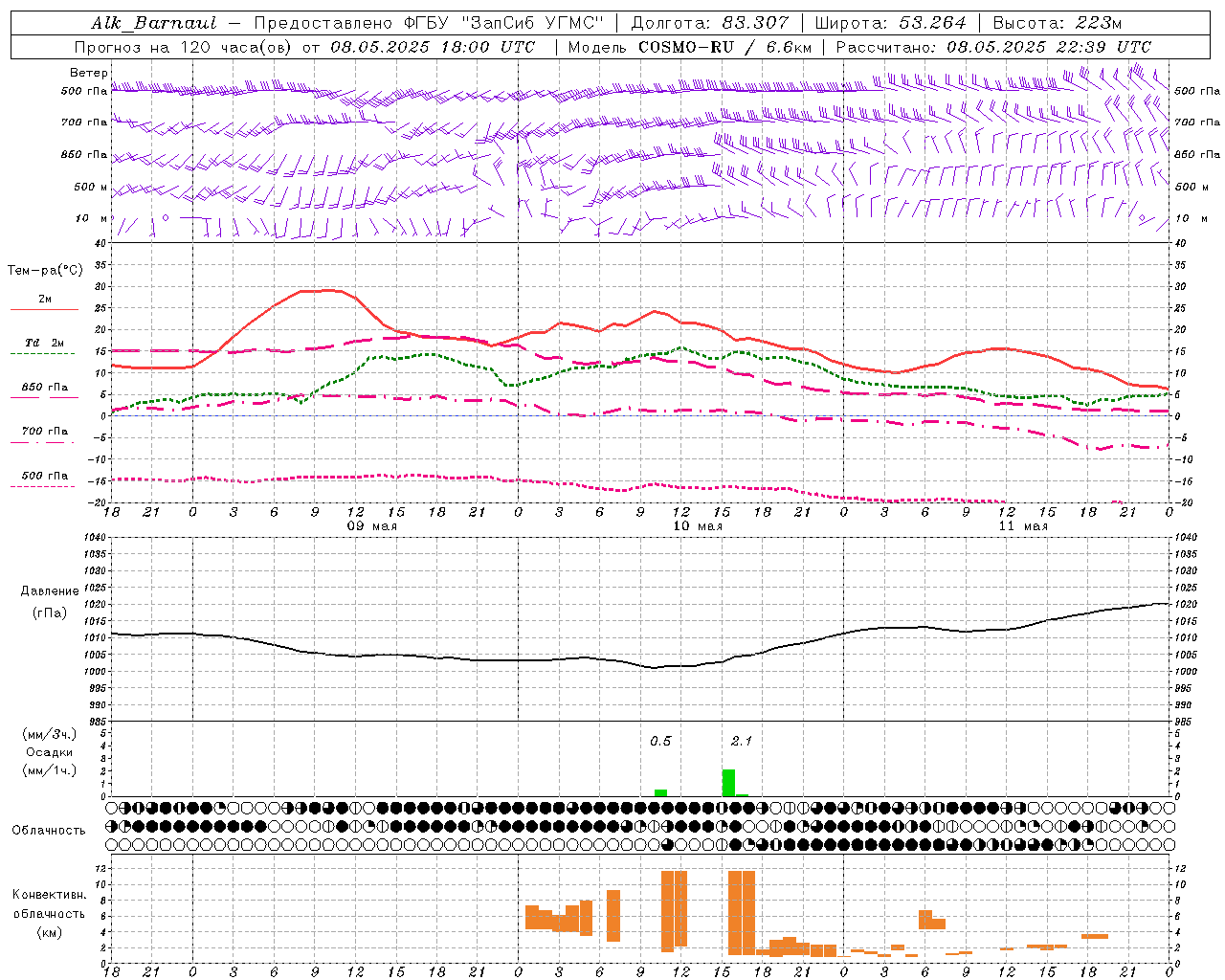Image resolution: width=1225 pixels, height=980 pixels.
Task: Click the '0.5' precipitation value
Action: coord(660,741)
